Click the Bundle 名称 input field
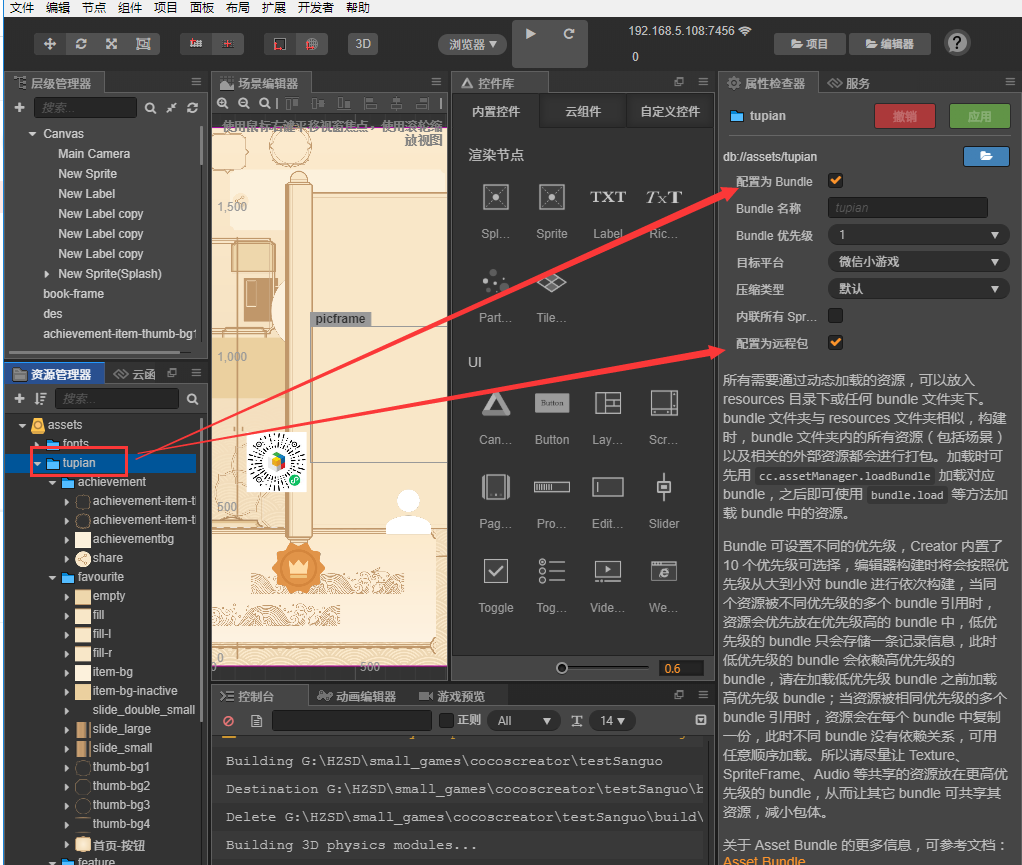The image size is (1022, 865). pos(907,207)
